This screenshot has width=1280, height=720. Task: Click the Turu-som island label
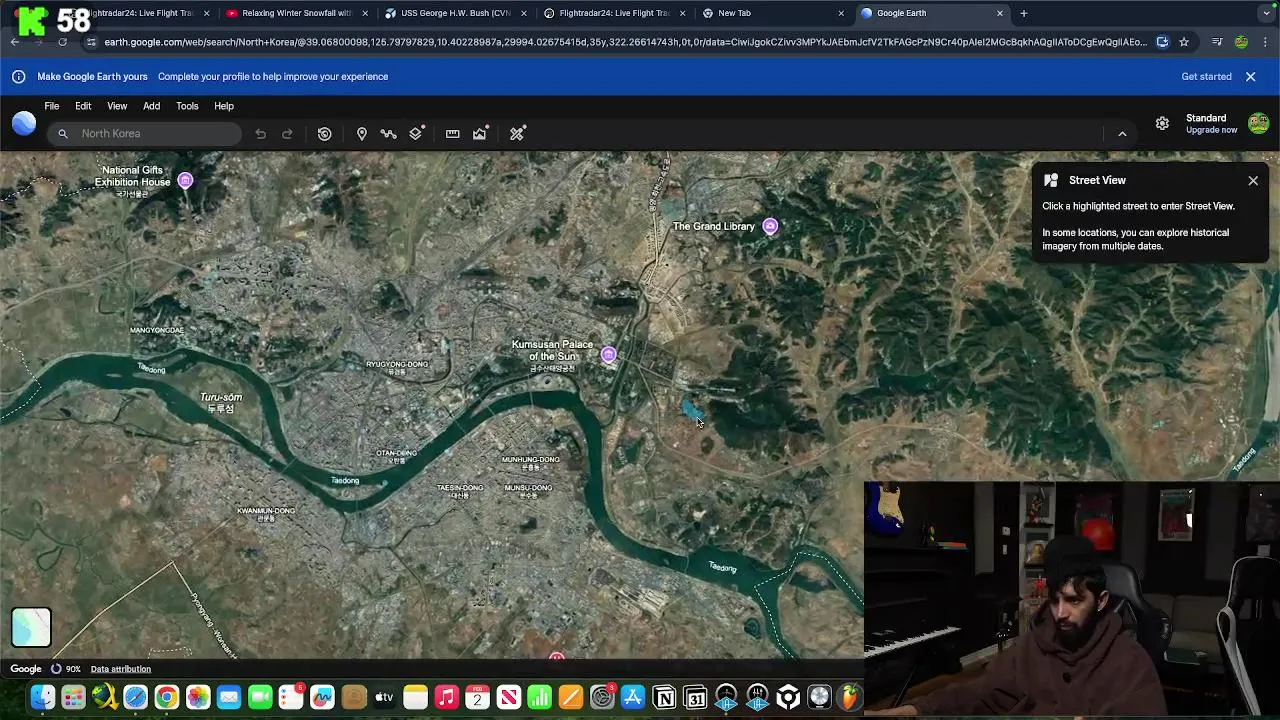[221, 402]
